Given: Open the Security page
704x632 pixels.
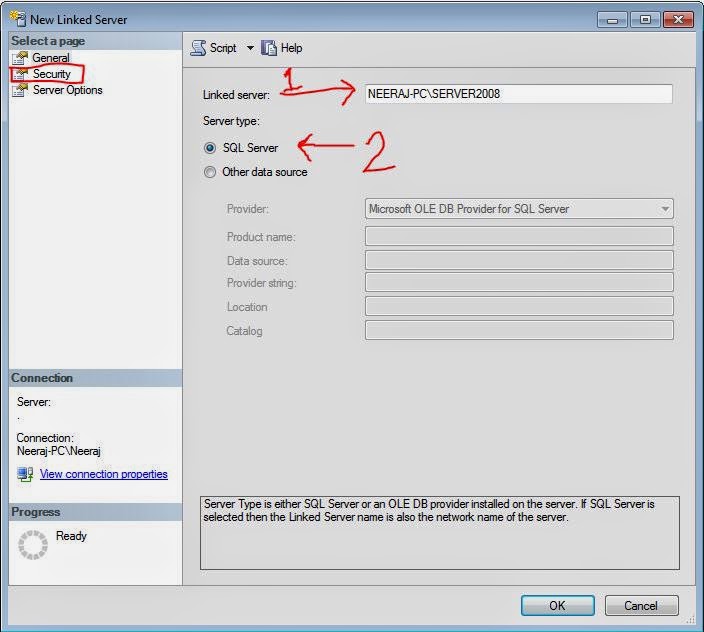Looking at the screenshot, I should (52, 74).
